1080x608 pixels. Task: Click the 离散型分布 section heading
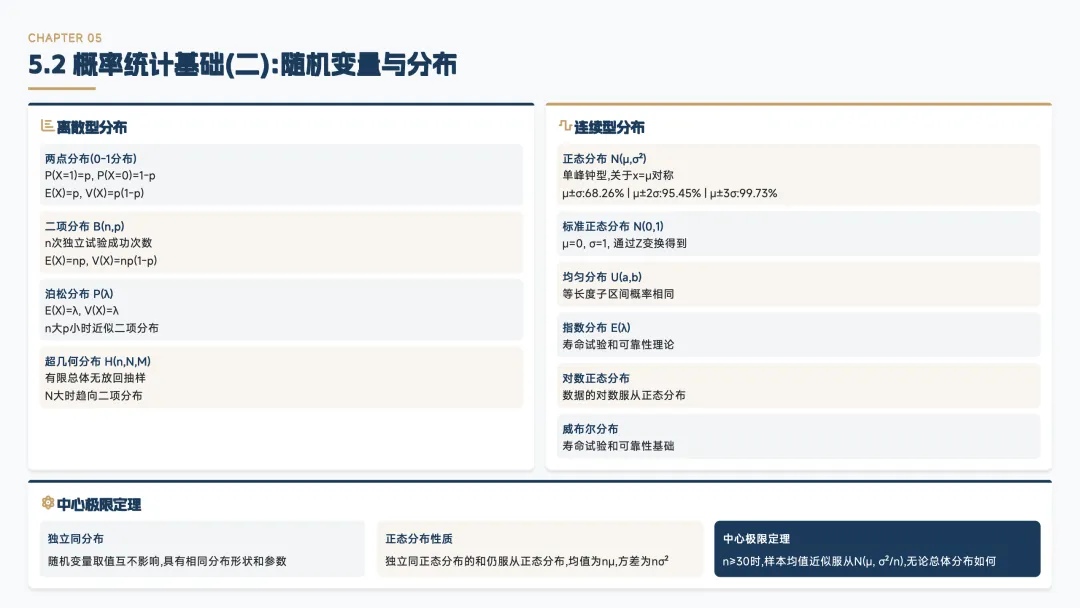point(92,127)
